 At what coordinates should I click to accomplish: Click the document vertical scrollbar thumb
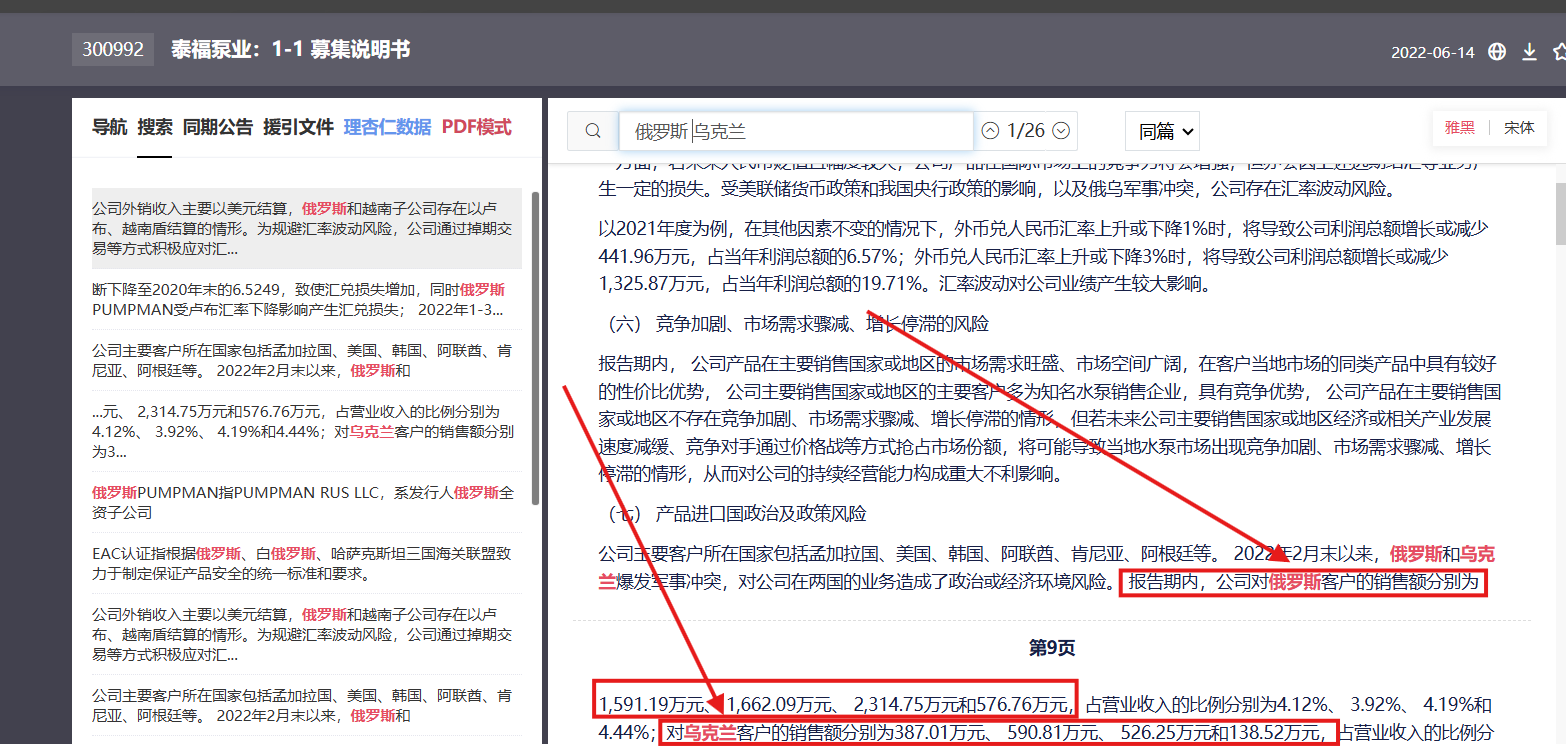[1560, 215]
